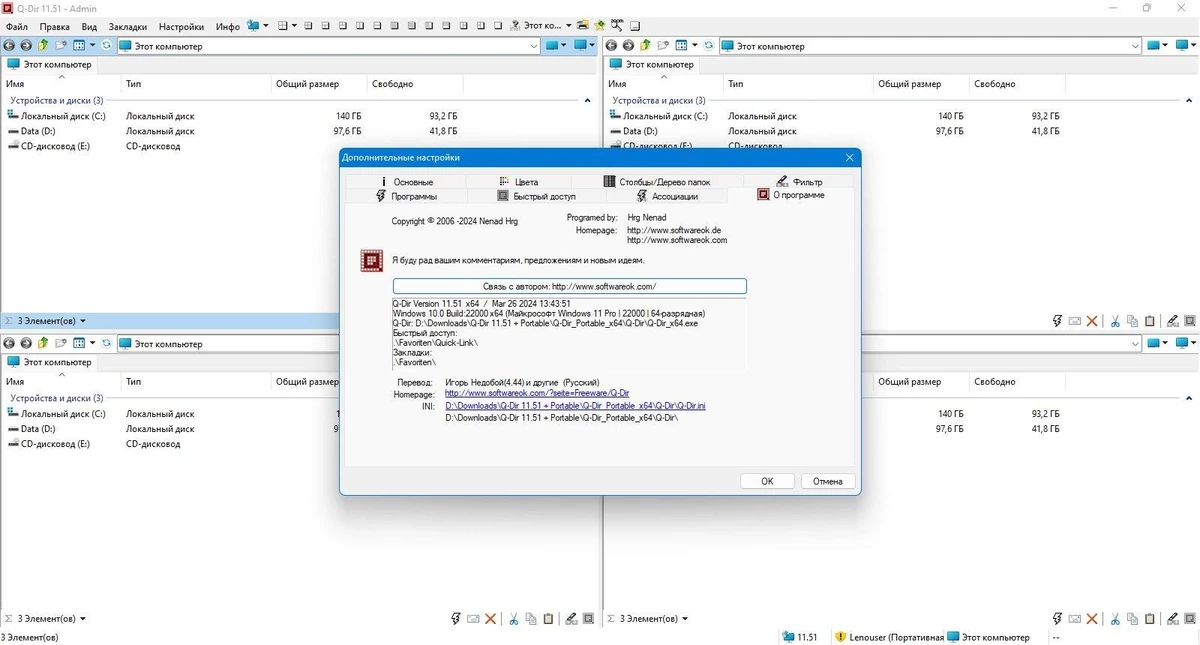
Task: Click mail icon in bottom-left pane status bar
Action: tap(473, 619)
